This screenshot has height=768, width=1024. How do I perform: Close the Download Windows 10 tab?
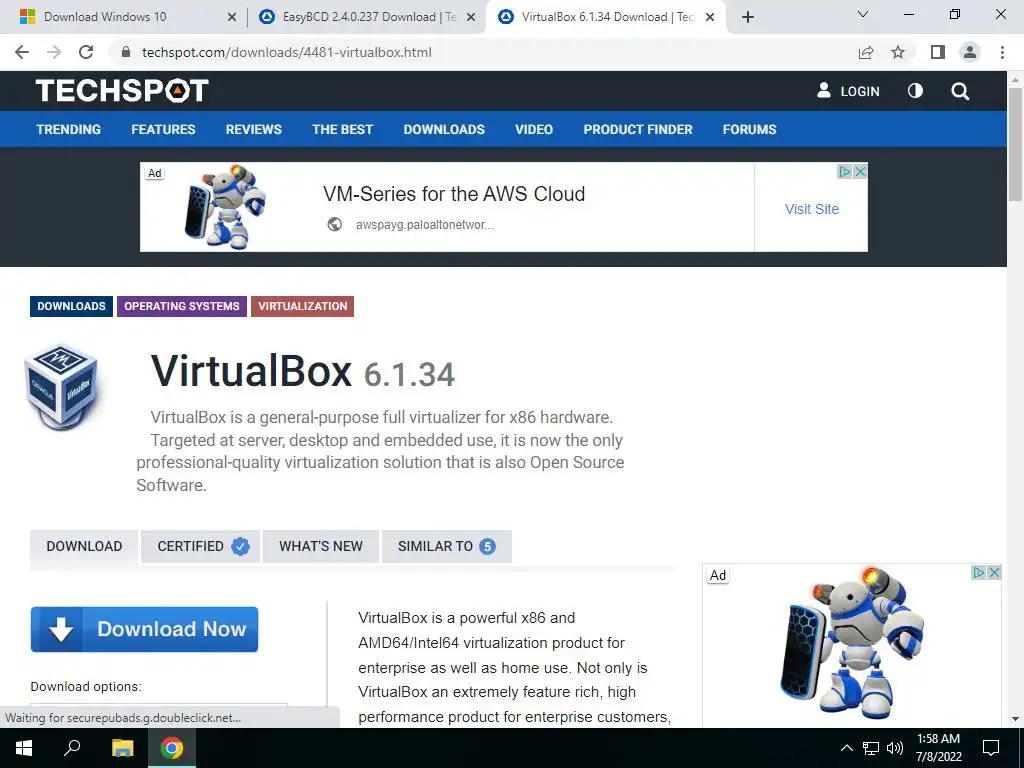click(x=231, y=18)
